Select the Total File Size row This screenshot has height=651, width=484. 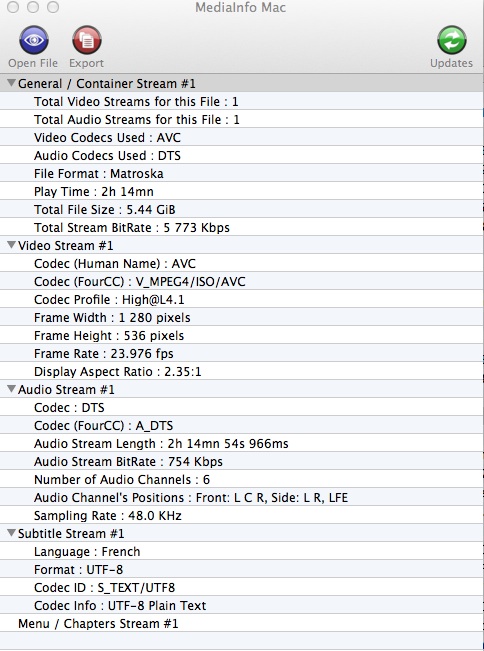tap(242, 210)
